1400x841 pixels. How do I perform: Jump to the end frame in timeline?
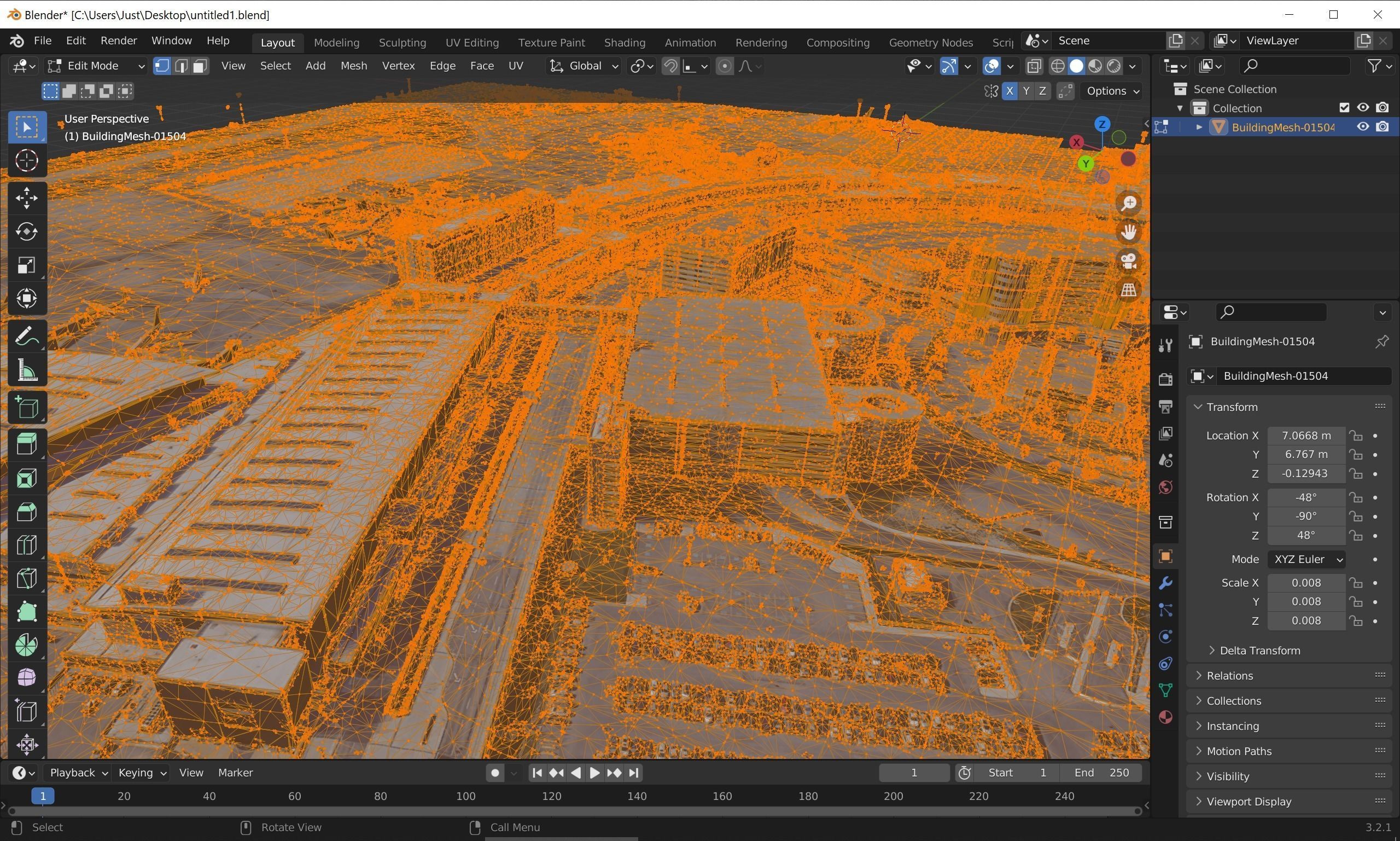point(633,773)
